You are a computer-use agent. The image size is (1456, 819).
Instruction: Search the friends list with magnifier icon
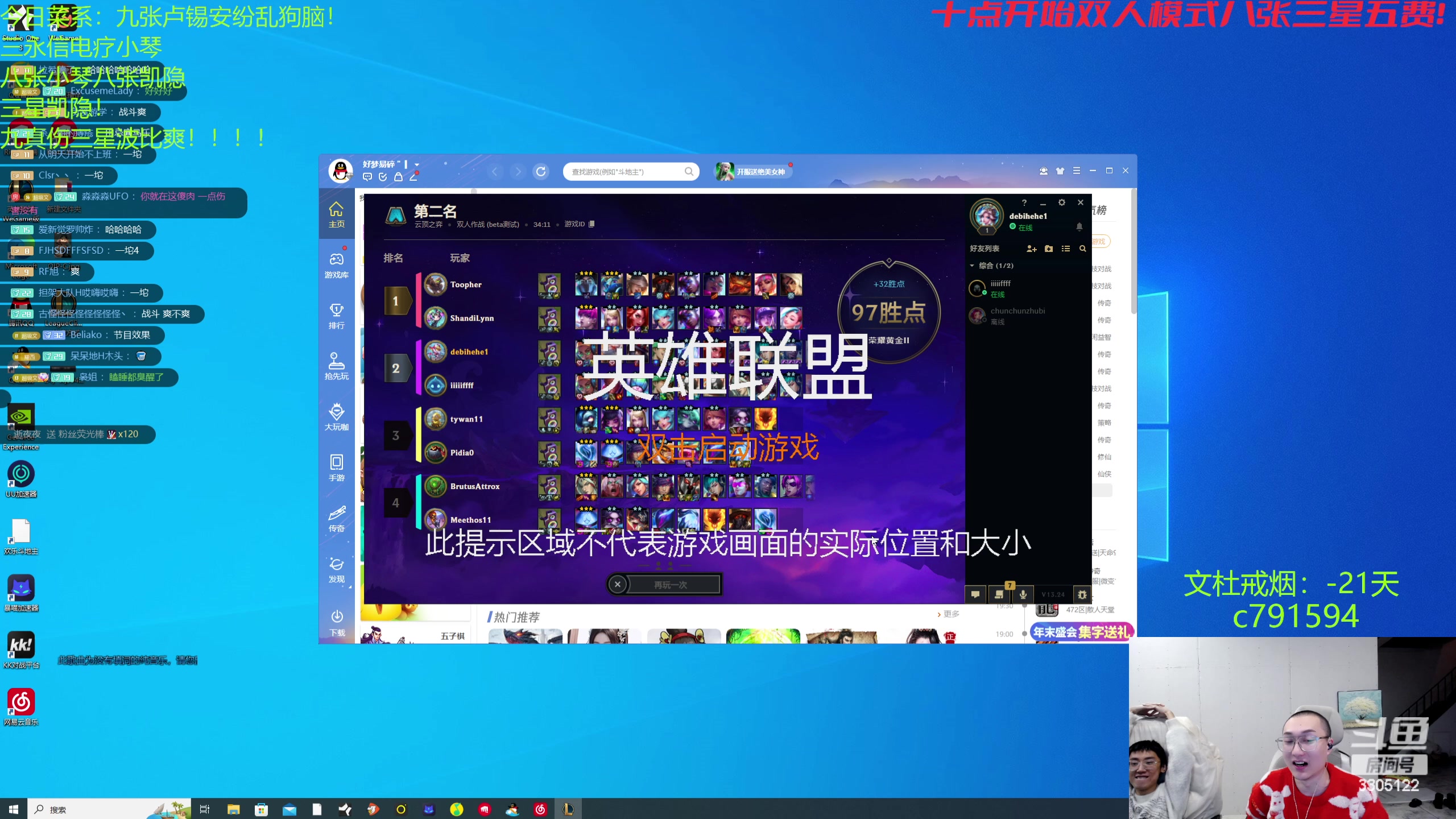pyautogui.click(x=1083, y=249)
